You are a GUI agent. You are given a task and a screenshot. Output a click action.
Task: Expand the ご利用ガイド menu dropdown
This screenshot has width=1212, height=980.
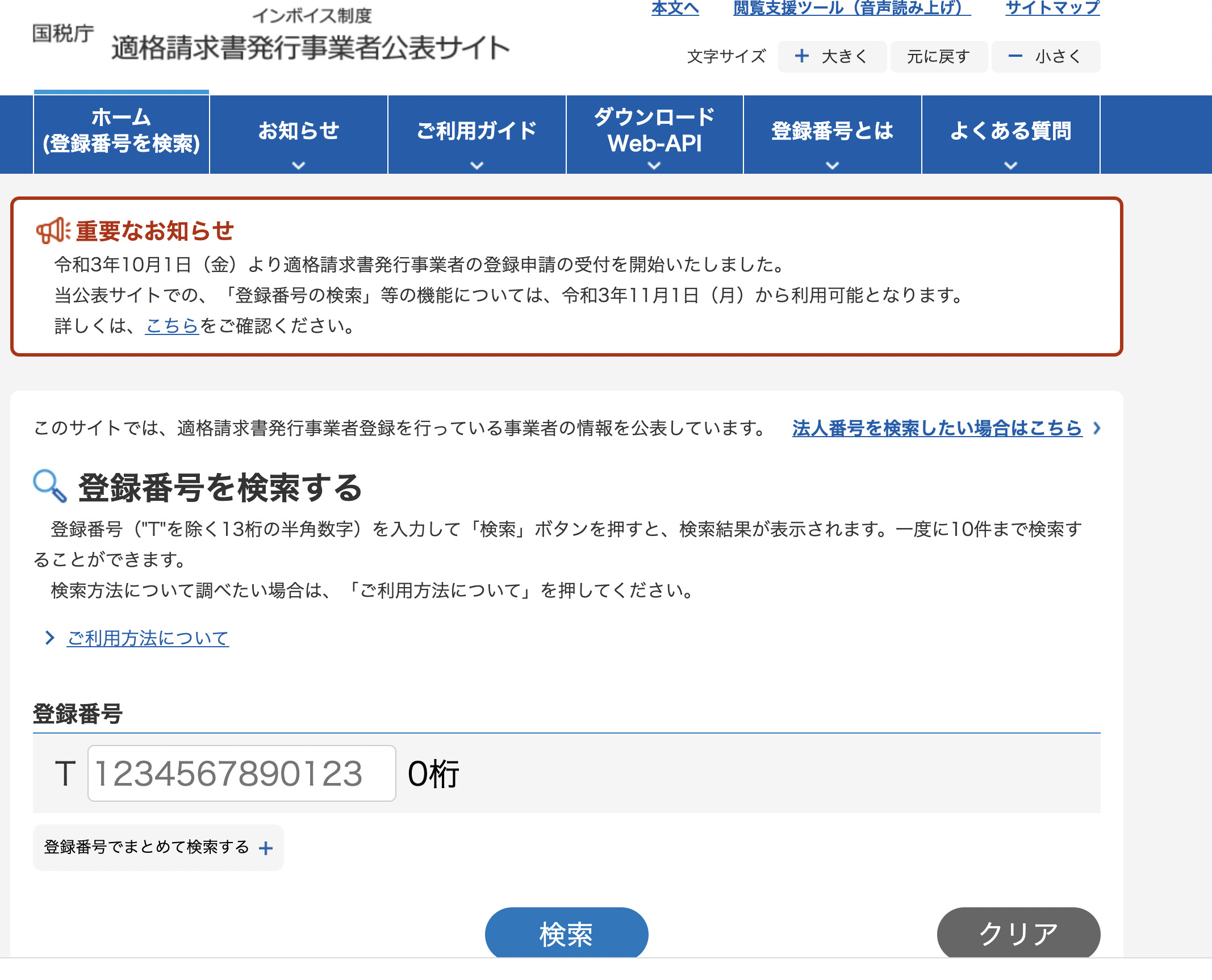click(477, 165)
